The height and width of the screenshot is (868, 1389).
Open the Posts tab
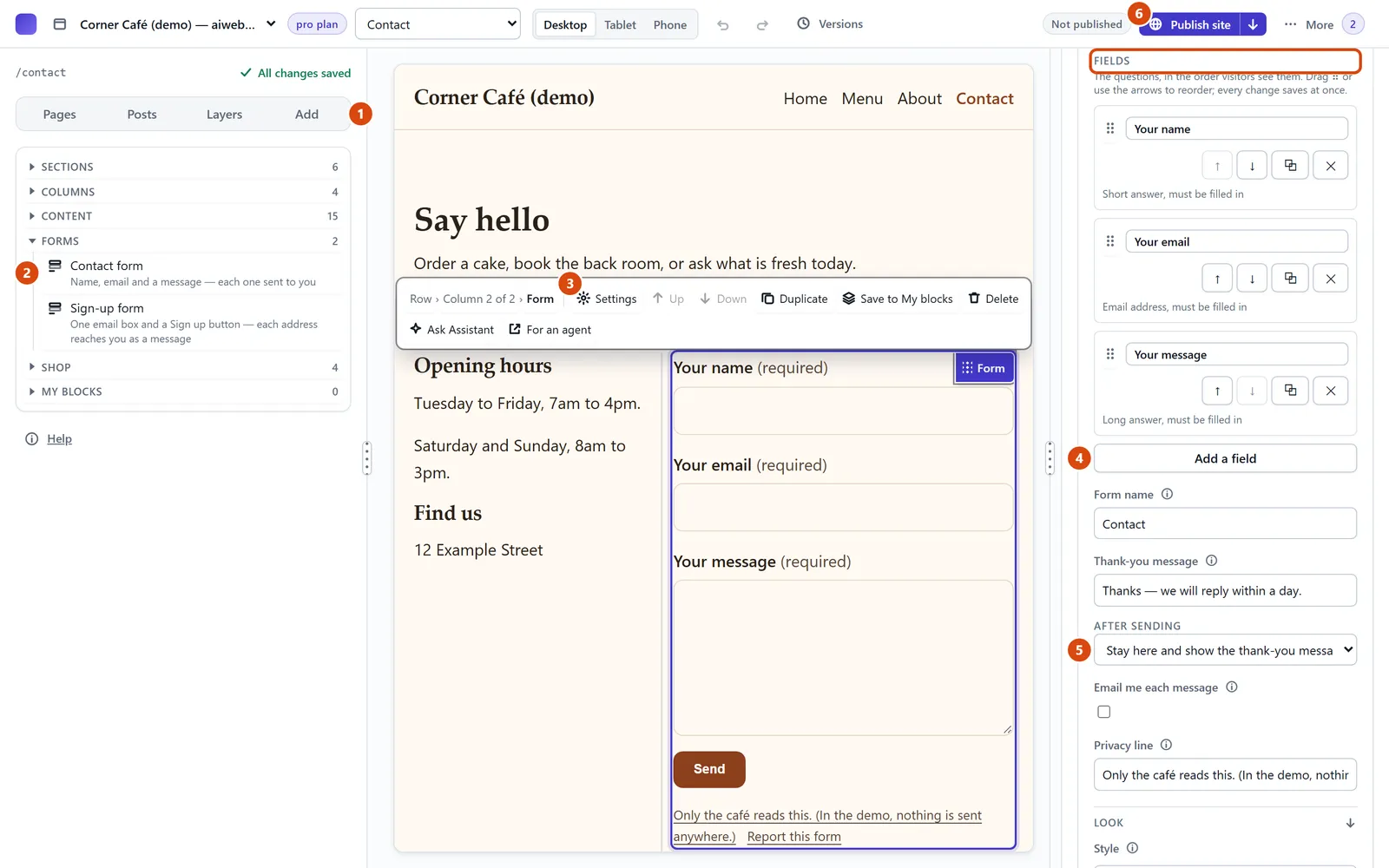point(142,115)
